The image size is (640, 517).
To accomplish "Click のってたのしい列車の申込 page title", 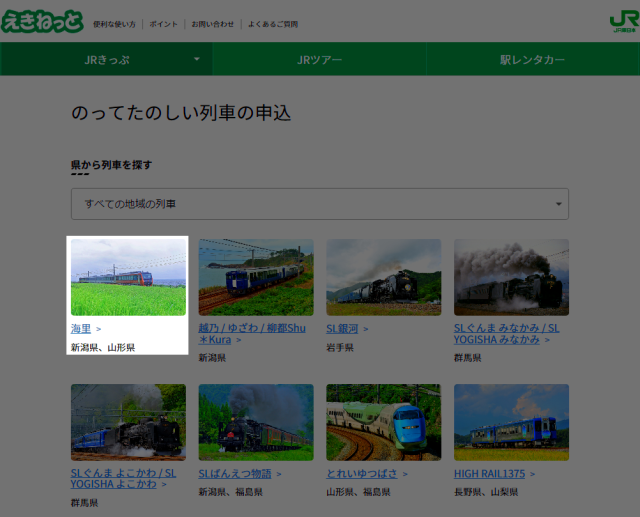I will point(181,113).
